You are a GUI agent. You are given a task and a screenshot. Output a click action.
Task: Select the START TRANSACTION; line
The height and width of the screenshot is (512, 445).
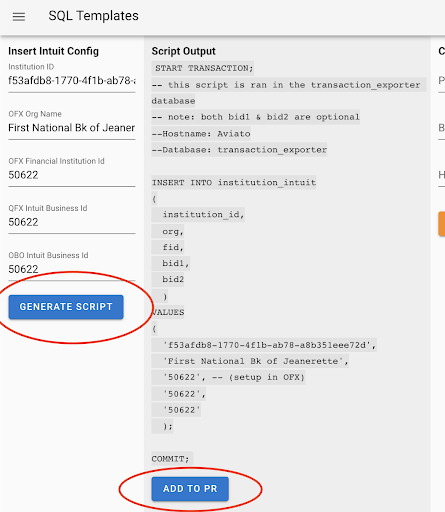204,68
